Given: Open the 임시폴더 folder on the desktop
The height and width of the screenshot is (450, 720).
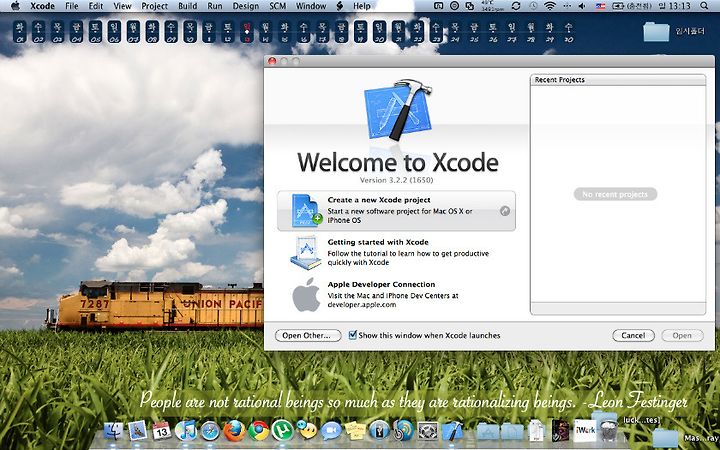Looking at the screenshot, I should (x=657, y=32).
